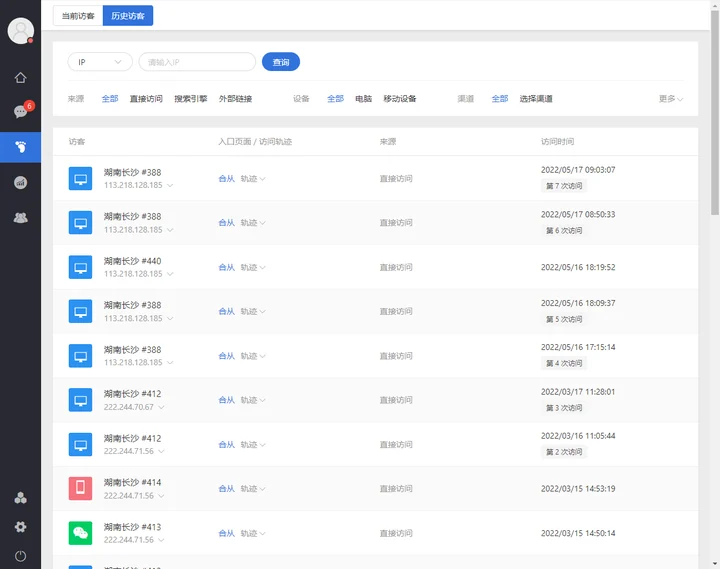Select 全部 under 来源 filter

(x=110, y=99)
